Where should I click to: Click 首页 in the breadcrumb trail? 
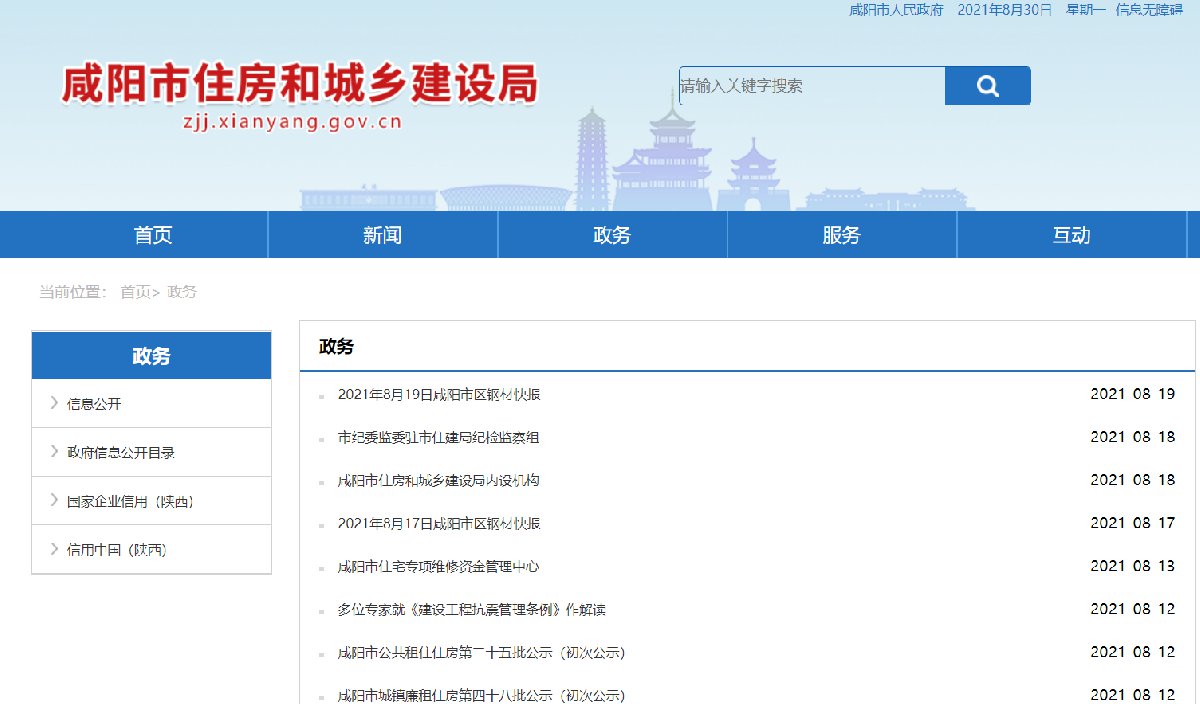click(135, 292)
